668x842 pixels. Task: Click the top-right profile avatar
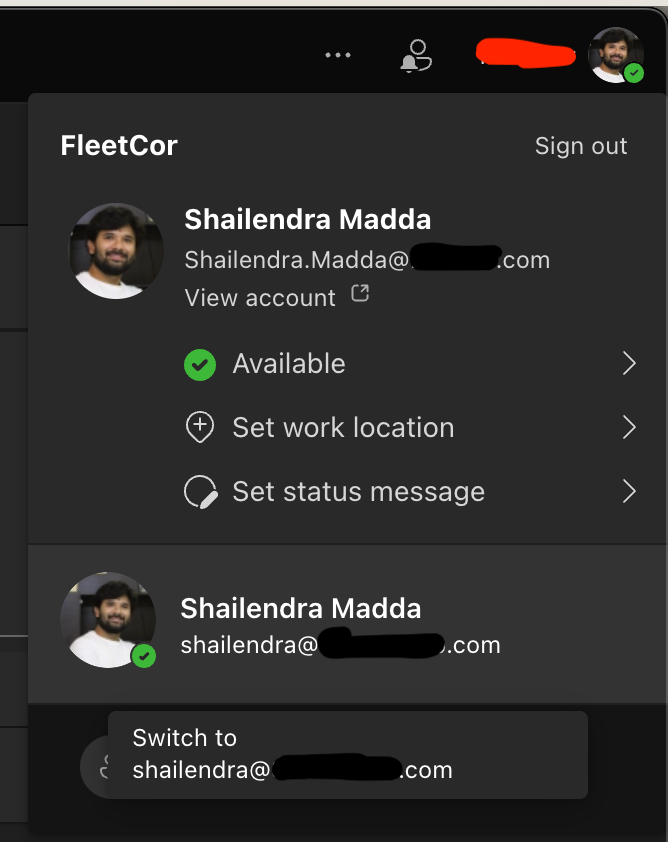616,55
